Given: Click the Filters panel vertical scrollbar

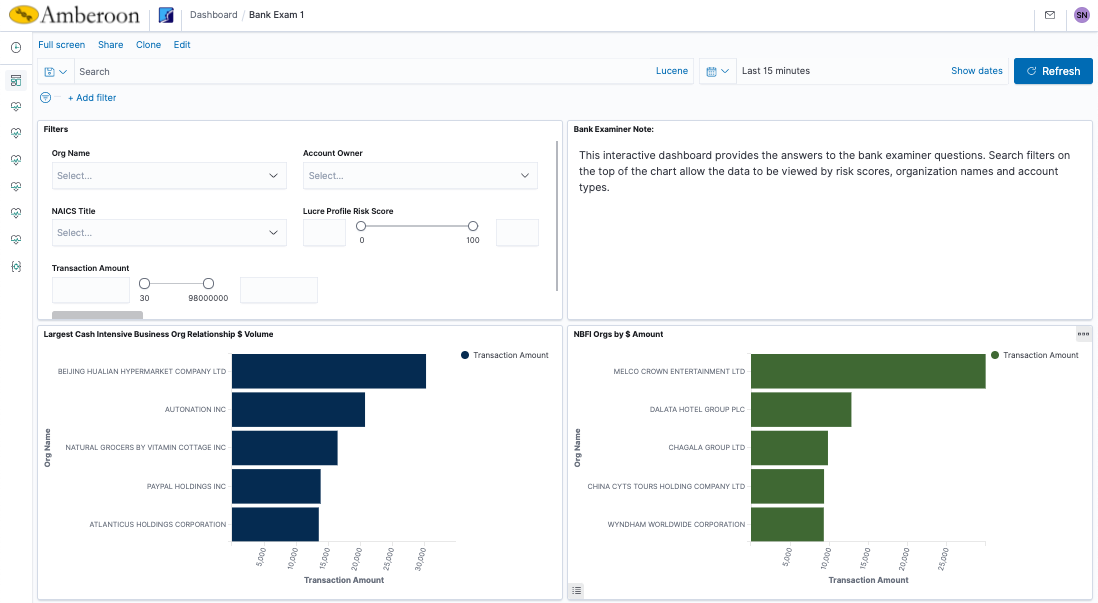Looking at the screenshot, I should (557, 216).
